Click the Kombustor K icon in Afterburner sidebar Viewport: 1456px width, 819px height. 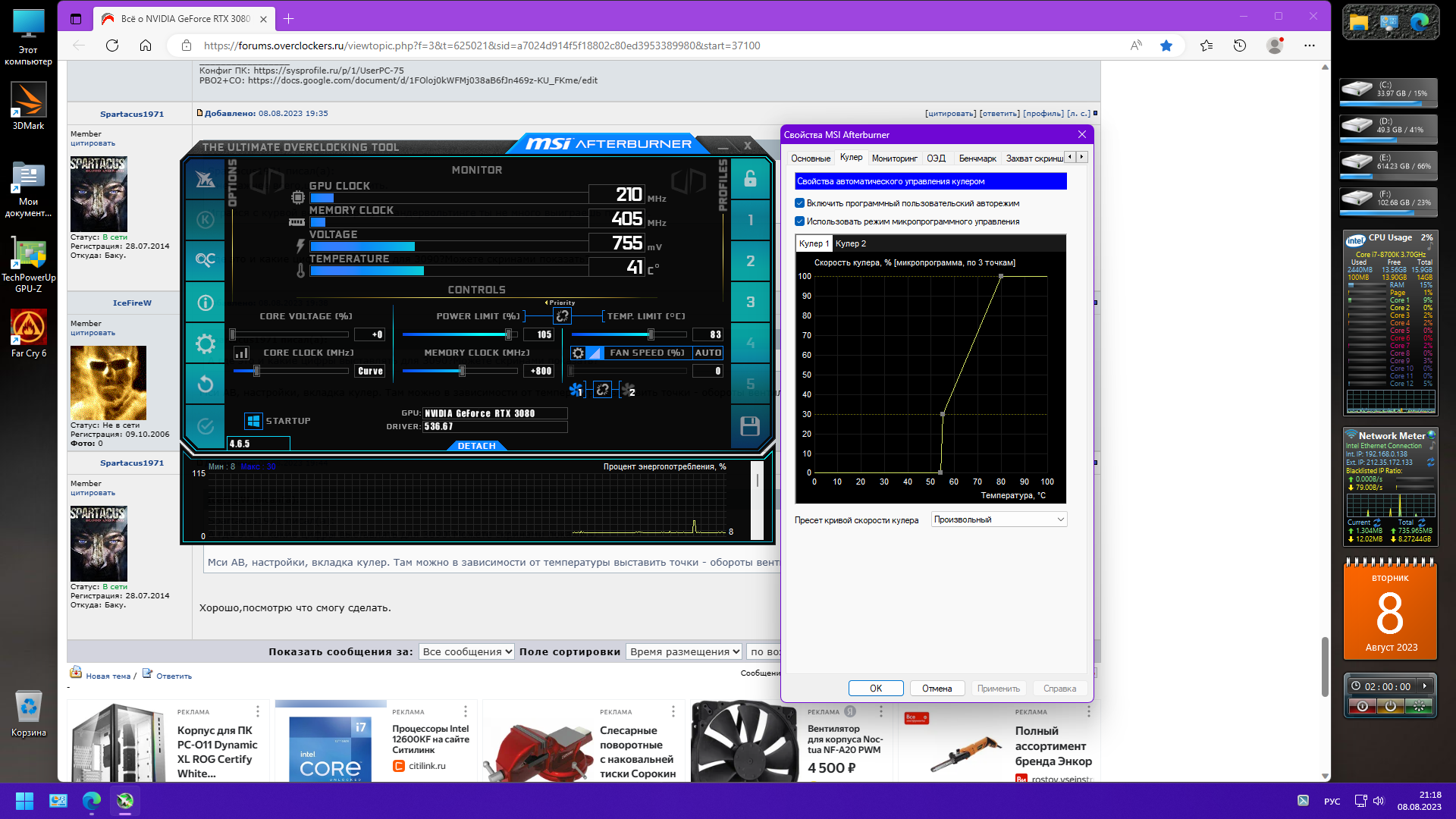205,220
